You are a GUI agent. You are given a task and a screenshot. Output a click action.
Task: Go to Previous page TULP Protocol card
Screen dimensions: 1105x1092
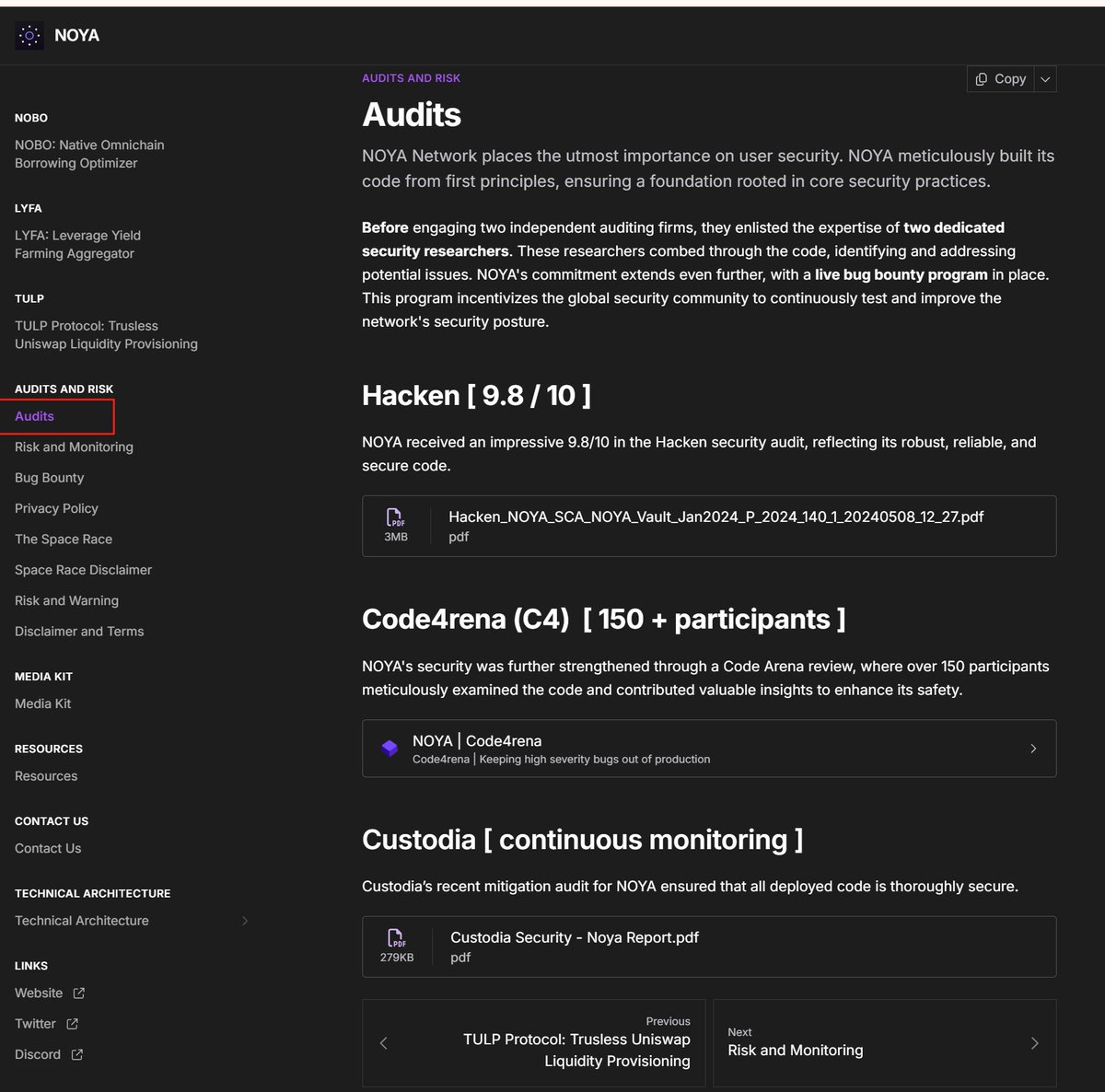point(534,1043)
